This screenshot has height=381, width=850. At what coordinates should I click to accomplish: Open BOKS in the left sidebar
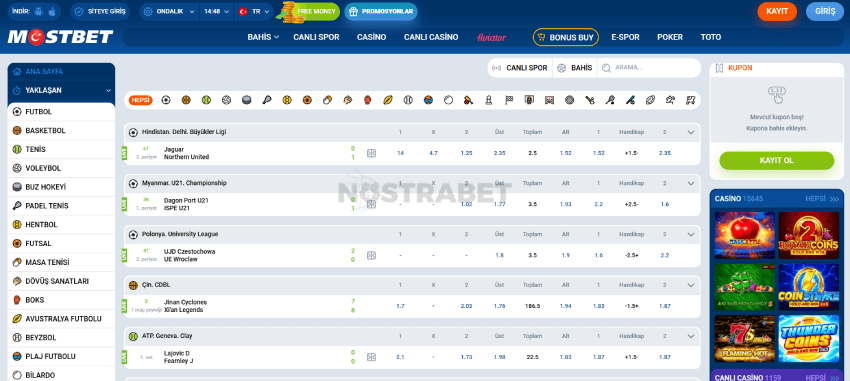61,300
